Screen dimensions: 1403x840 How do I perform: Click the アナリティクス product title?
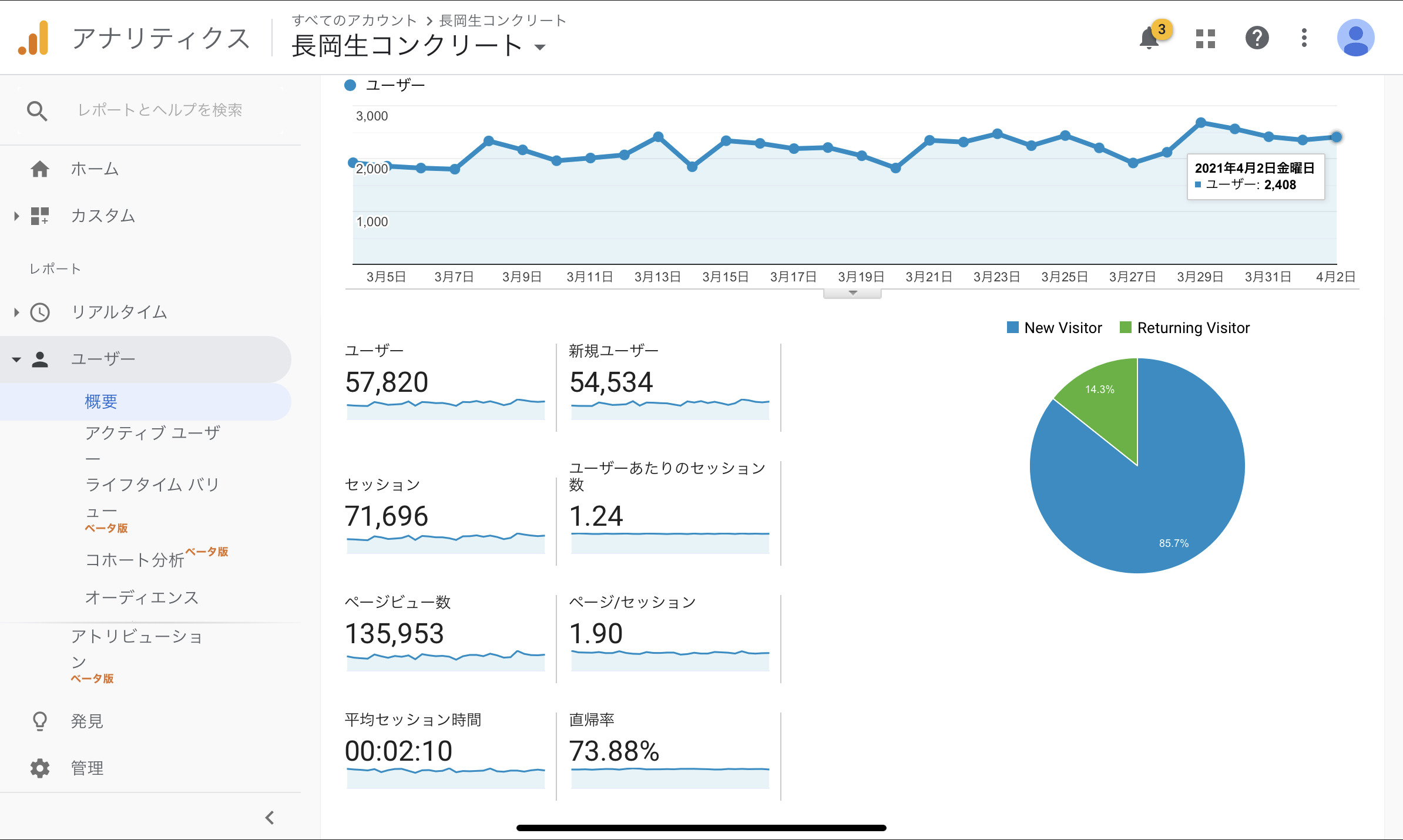click(161, 38)
